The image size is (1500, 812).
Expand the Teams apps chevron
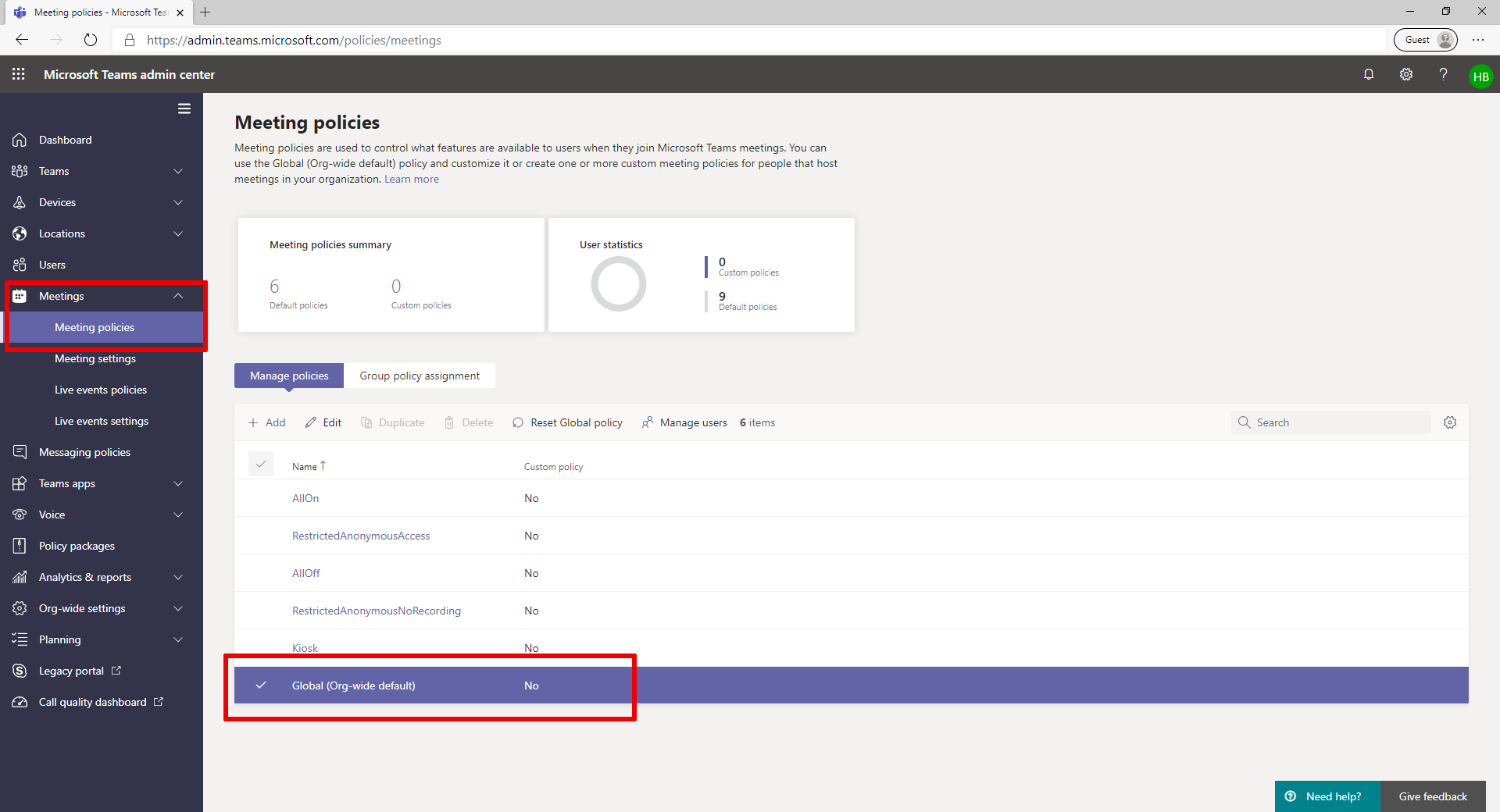point(178,483)
